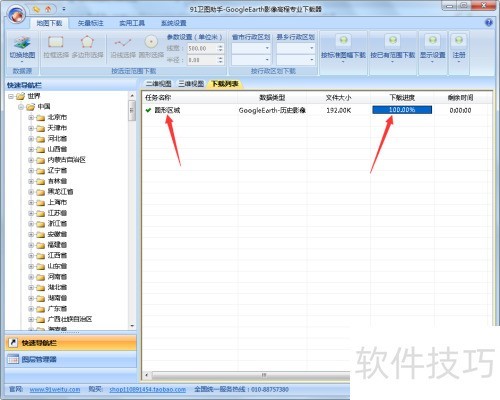This screenshot has height=400, width=500.
Task: Click the 广西壮族自治区 tree item
Action: pyautogui.click(x=70, y=319)
